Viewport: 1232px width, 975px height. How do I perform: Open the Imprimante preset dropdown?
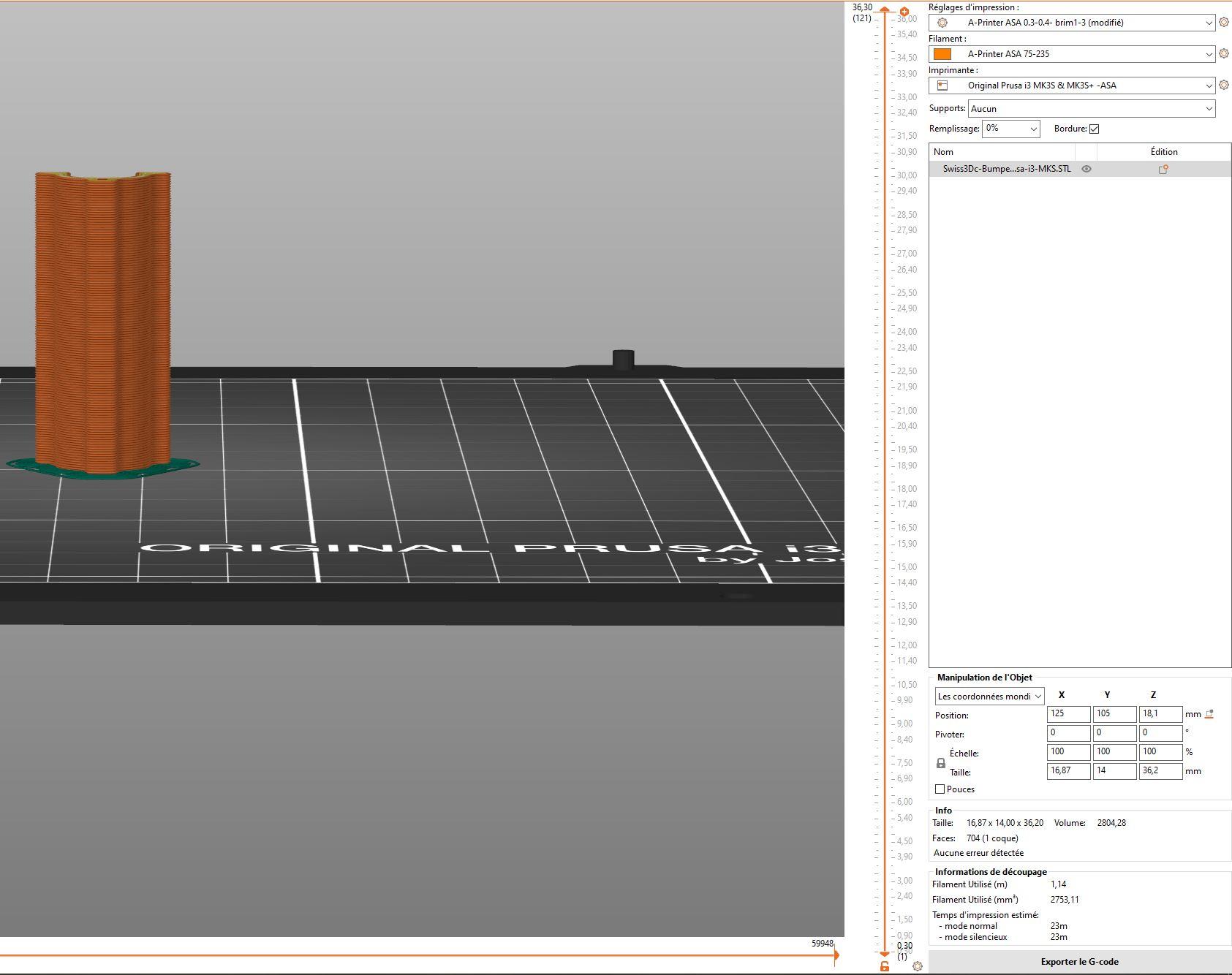tap(1073, 86)
